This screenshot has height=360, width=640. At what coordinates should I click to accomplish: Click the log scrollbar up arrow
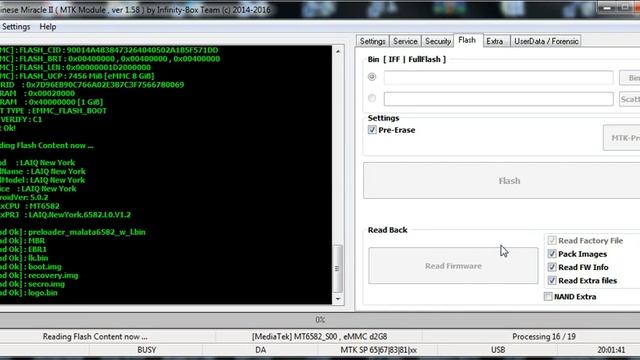(x=338, y=51)
